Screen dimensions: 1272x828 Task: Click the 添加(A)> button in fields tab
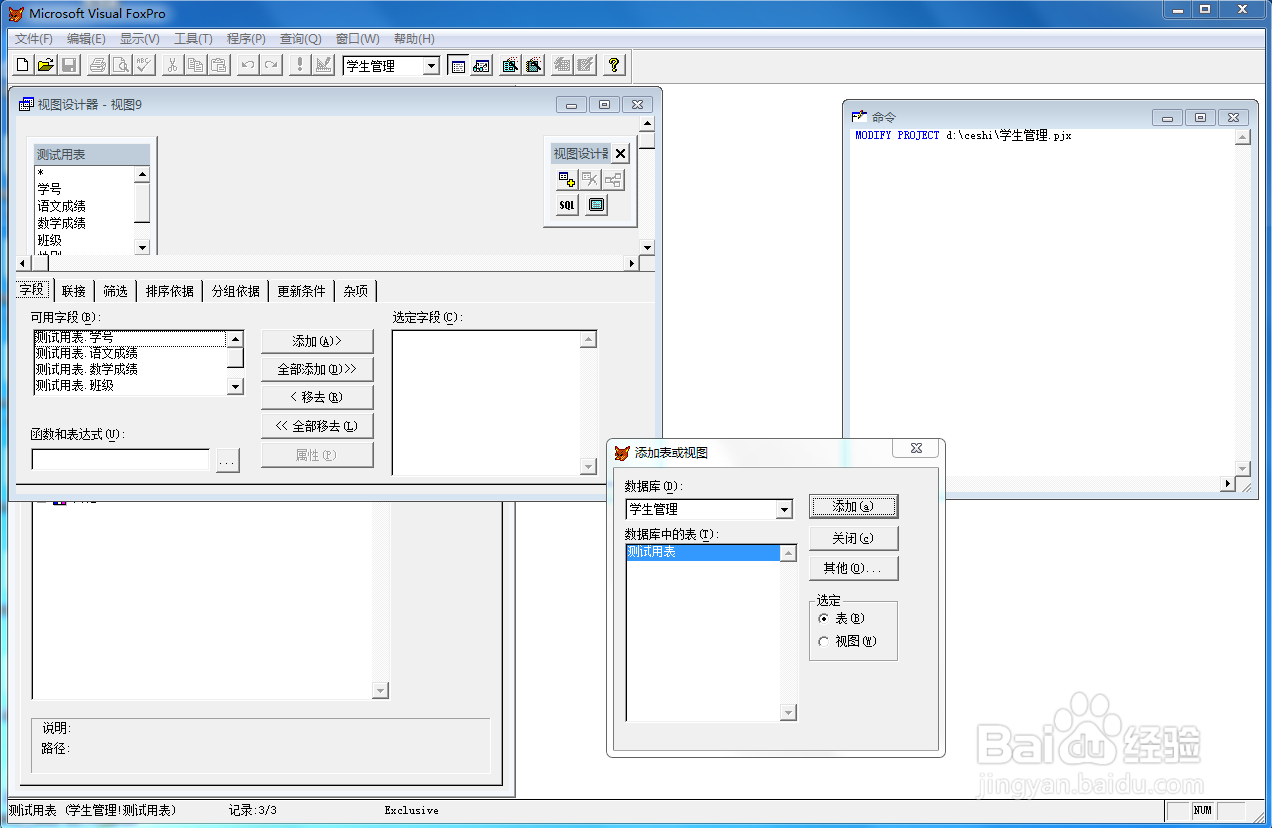[x=317, y=341]
